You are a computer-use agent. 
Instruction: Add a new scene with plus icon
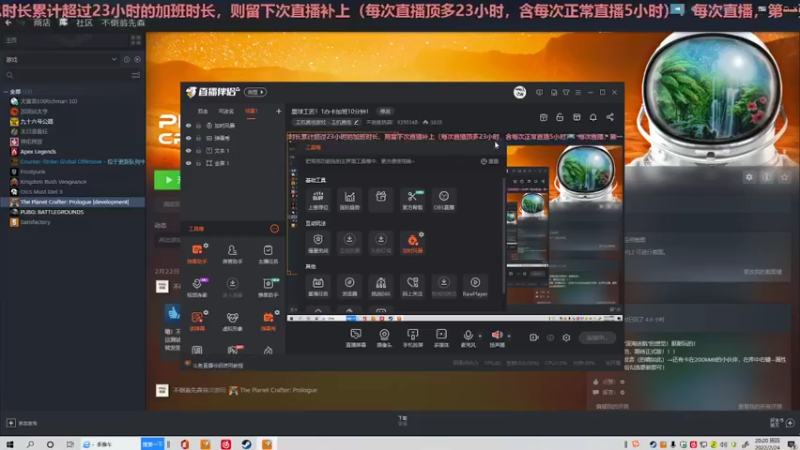coord(279,111)
